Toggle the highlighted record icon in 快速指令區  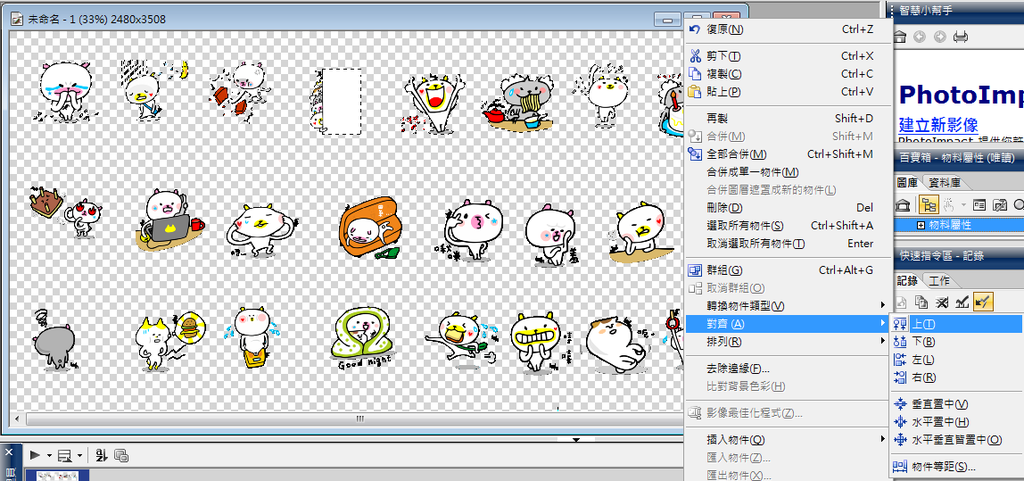click(x=983, y=301)
